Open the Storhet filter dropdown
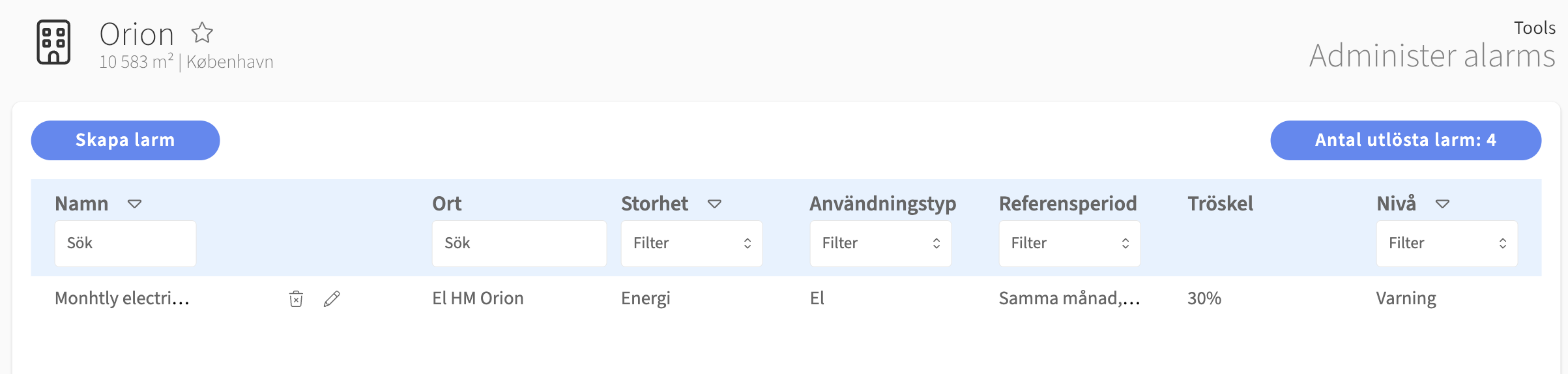Viewport: 1568px width, 374px height. (691, 243)
